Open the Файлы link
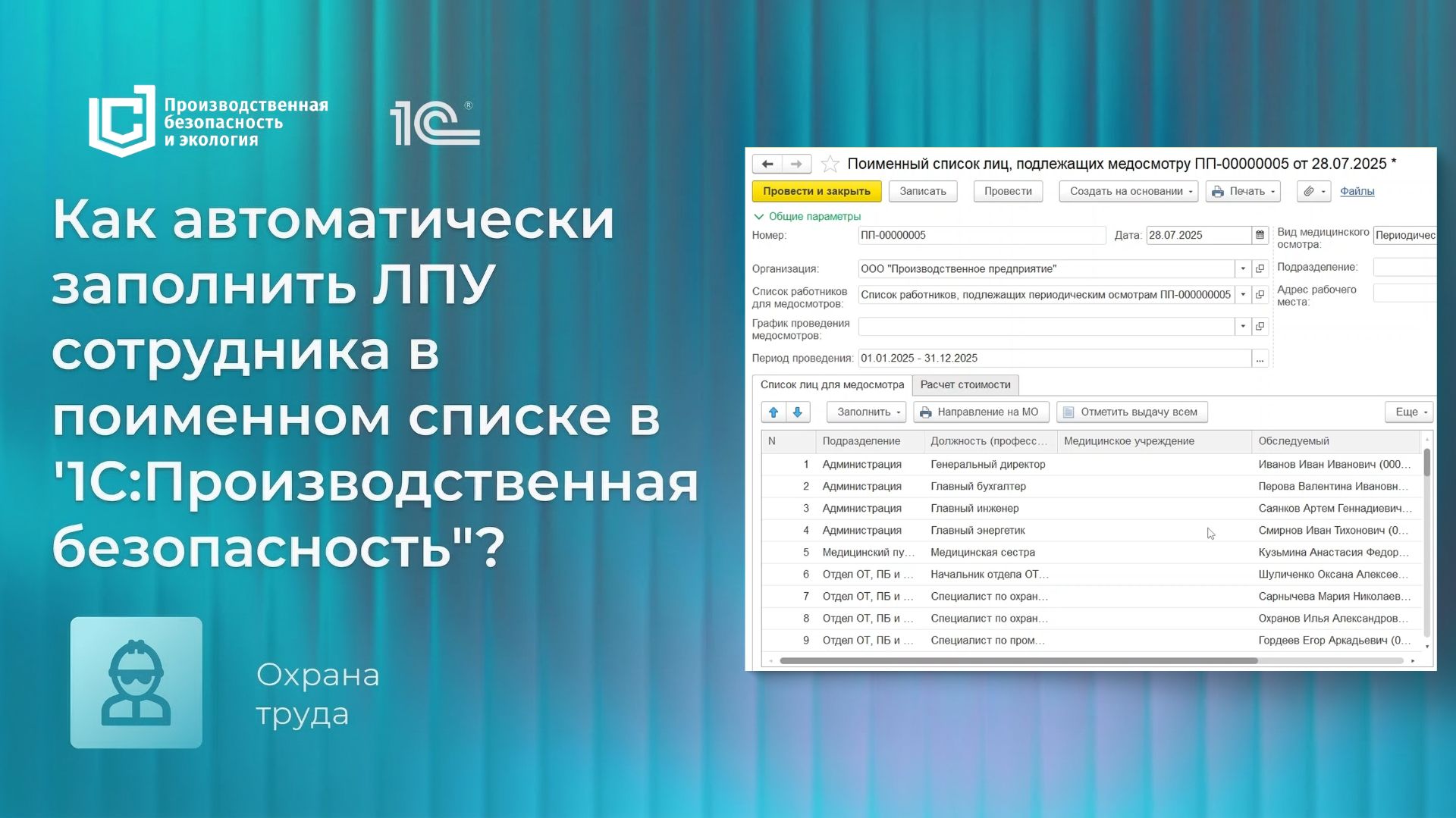 tap(1357, 191)
